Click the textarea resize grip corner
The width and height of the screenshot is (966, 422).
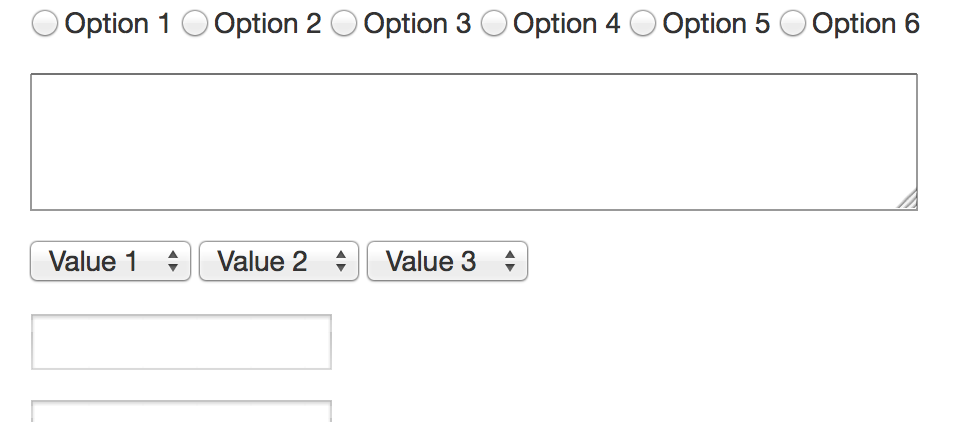(x=908, y=201)
